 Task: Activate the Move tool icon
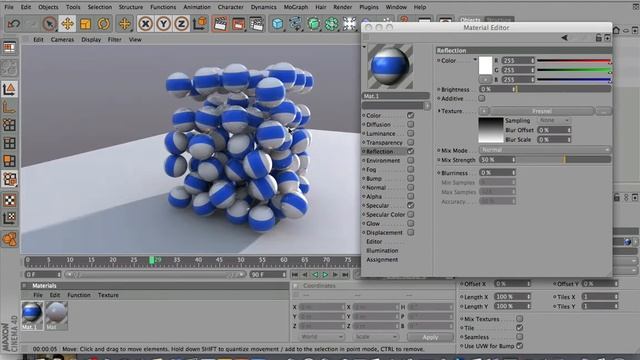click(x=67, y=24)
